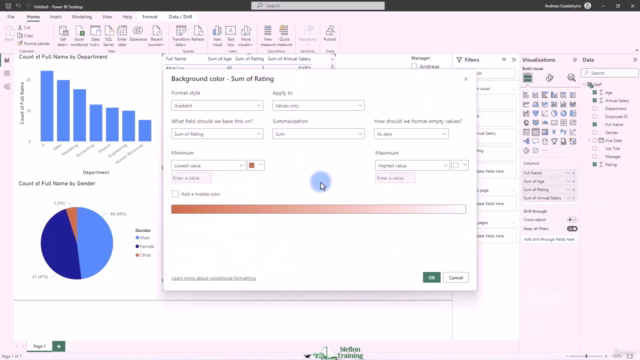Open the base field dropdown
The width and height of the screenshot is (640, 360).
(217, 134)
